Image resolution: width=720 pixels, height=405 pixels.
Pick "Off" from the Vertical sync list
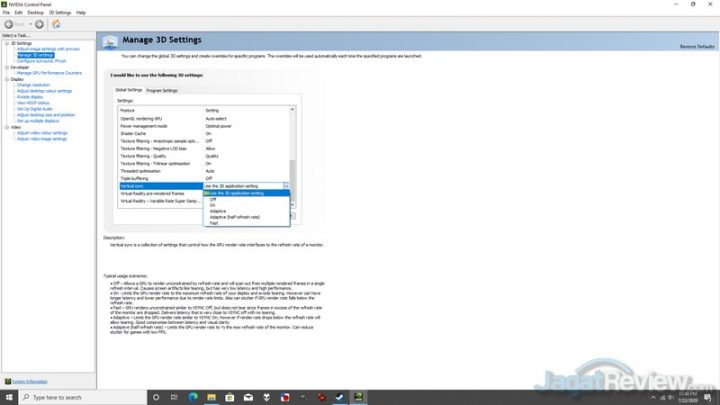tap(212, 199)
